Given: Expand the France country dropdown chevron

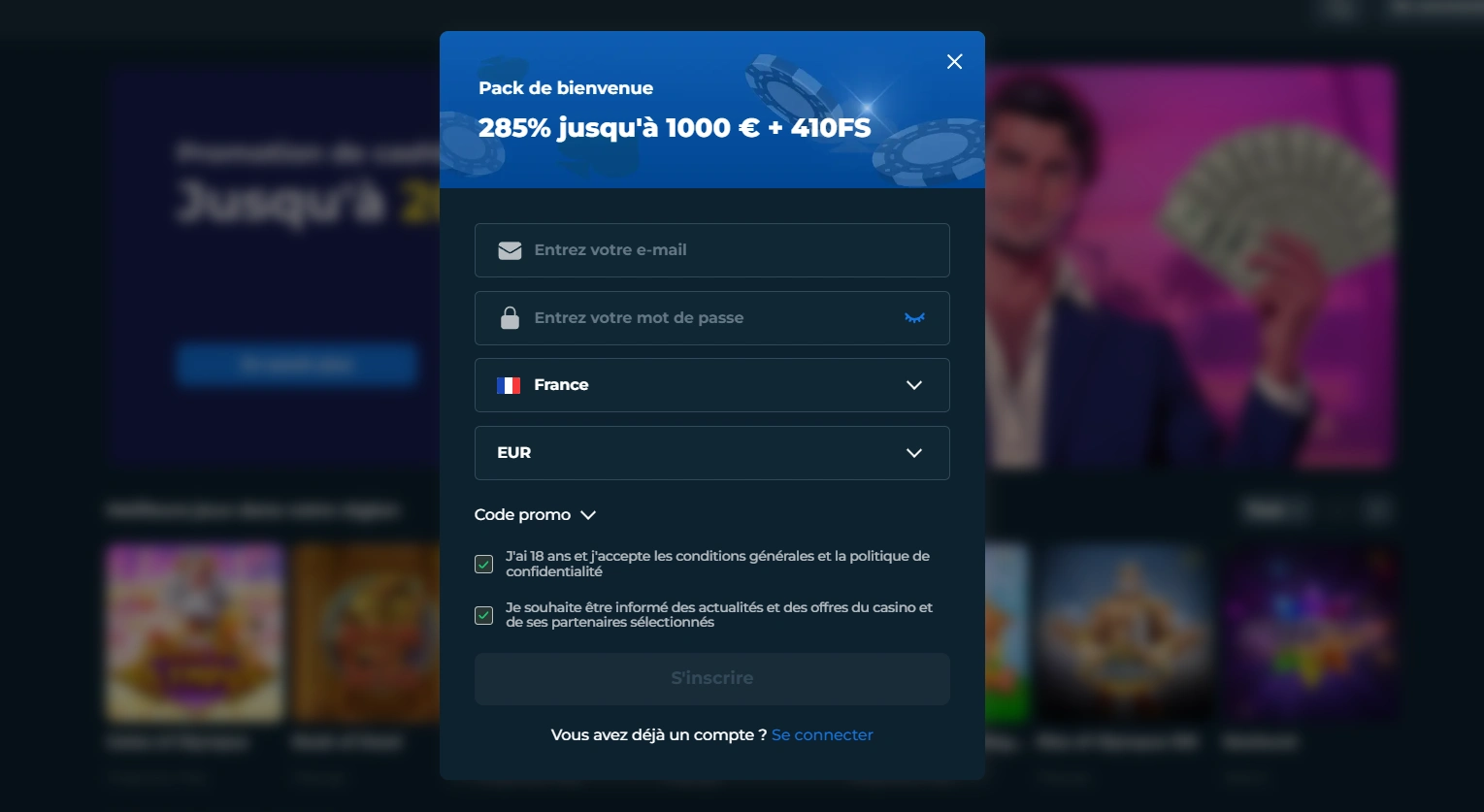Looking at the screenshot, I should click(x=914, y=385).
